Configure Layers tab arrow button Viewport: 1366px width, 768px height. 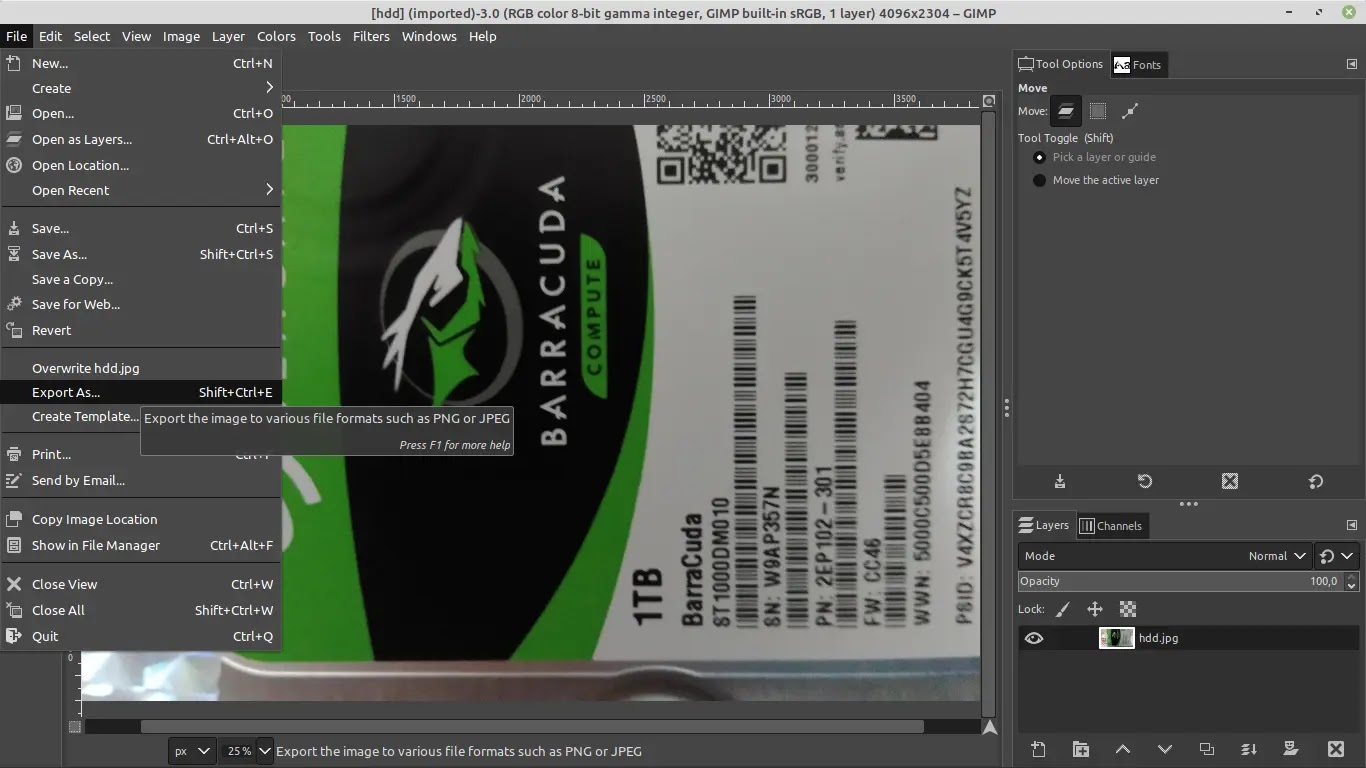pos(1352,525)
